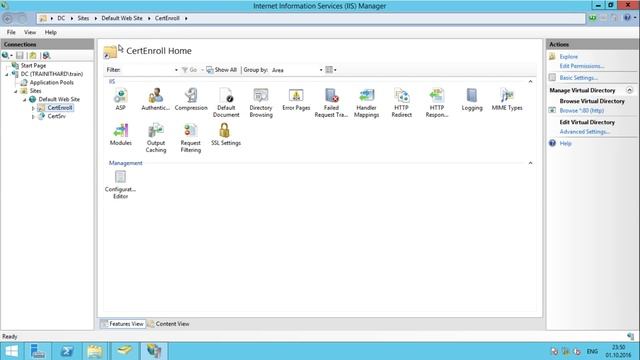Click the Help link in Actions pane
The image size is (640, 360).
coord(565,143)
